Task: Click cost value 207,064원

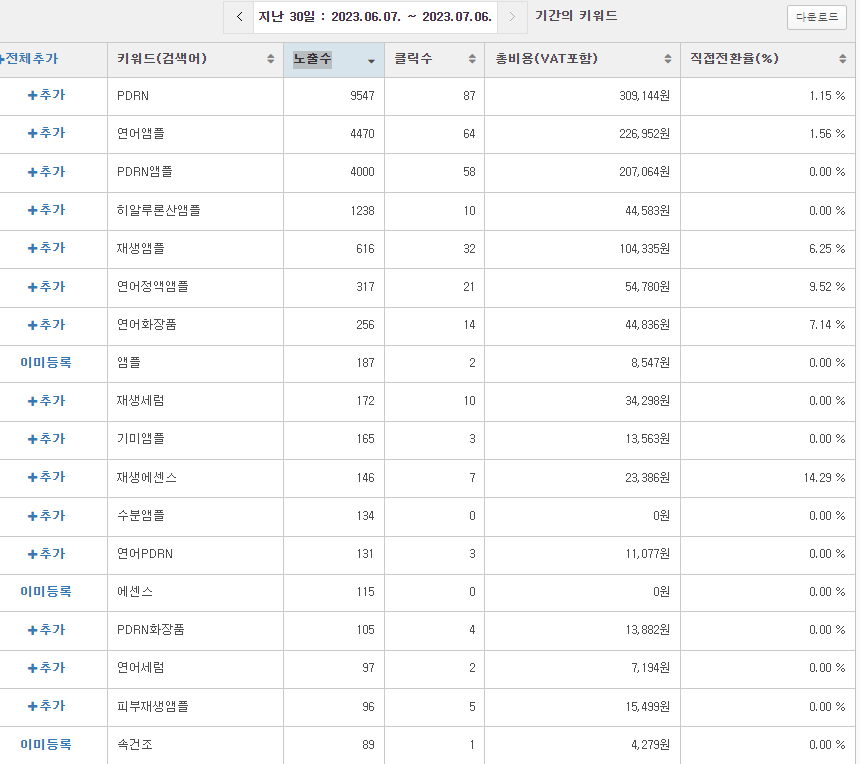Action: (644, 172)
